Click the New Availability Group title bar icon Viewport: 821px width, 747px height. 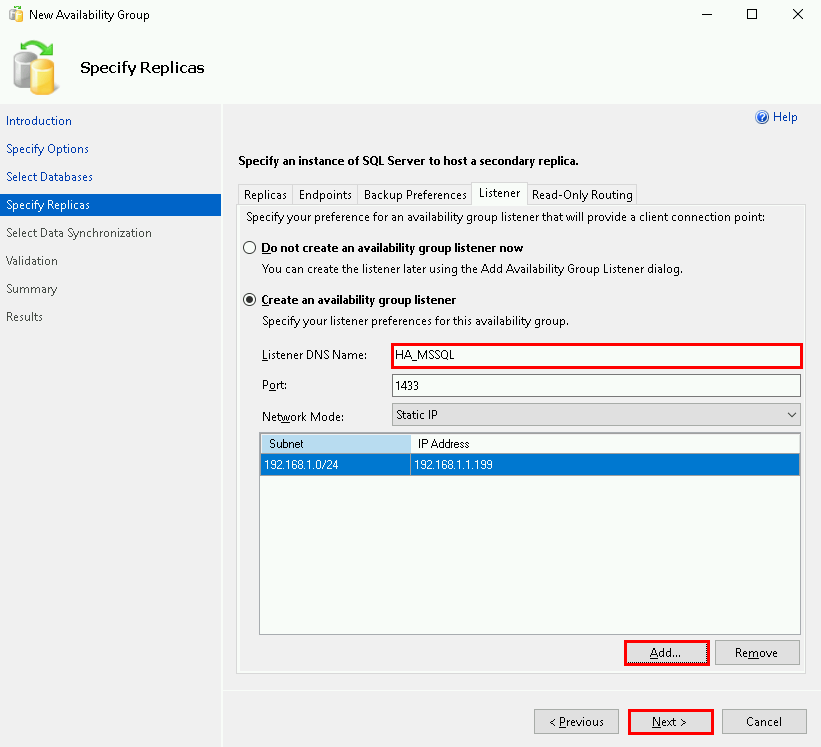pyautogui.click(x=15, y=15)
